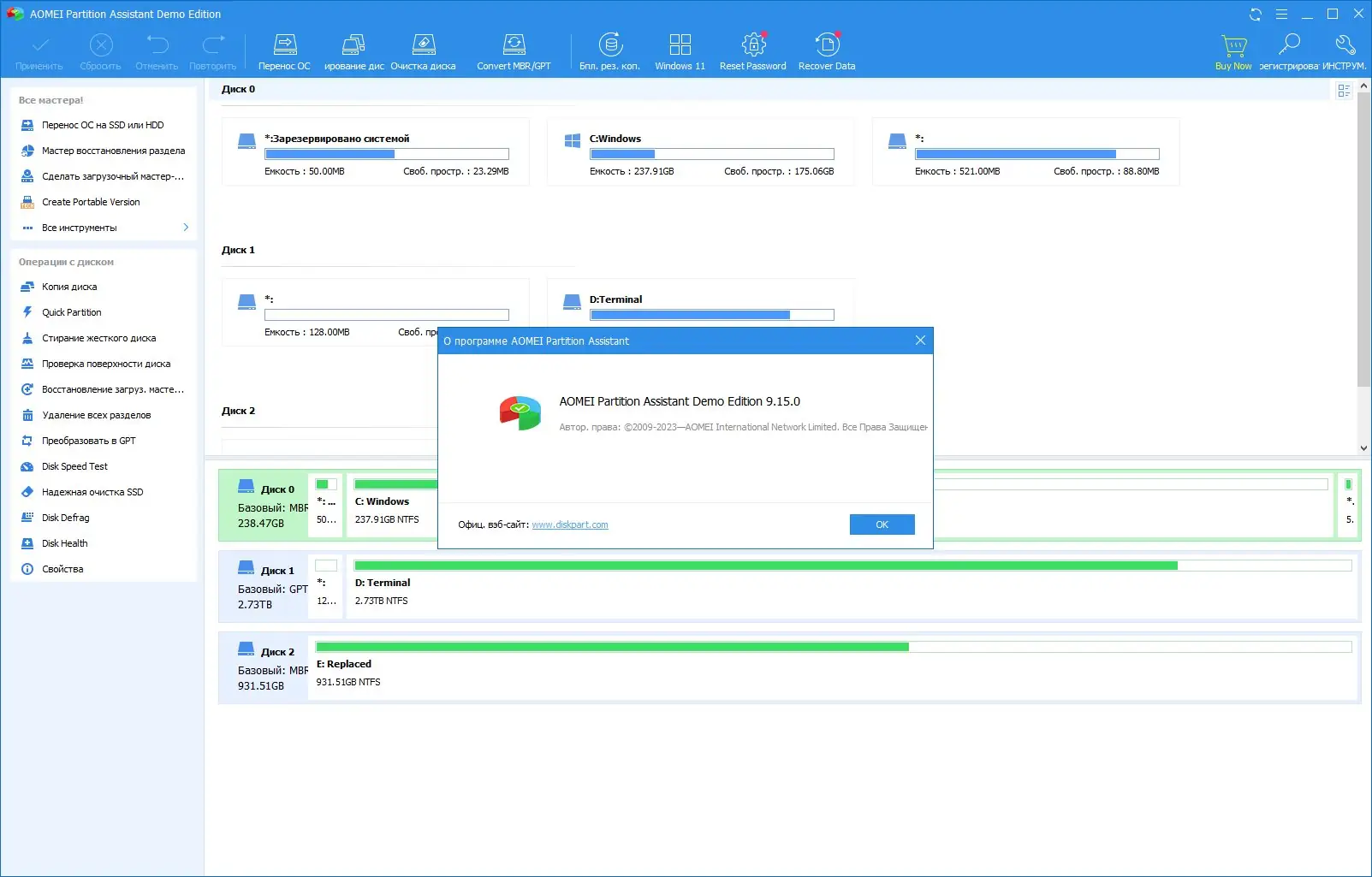Open the Очистка диска toolbar tool

click(x=423, y=51)
